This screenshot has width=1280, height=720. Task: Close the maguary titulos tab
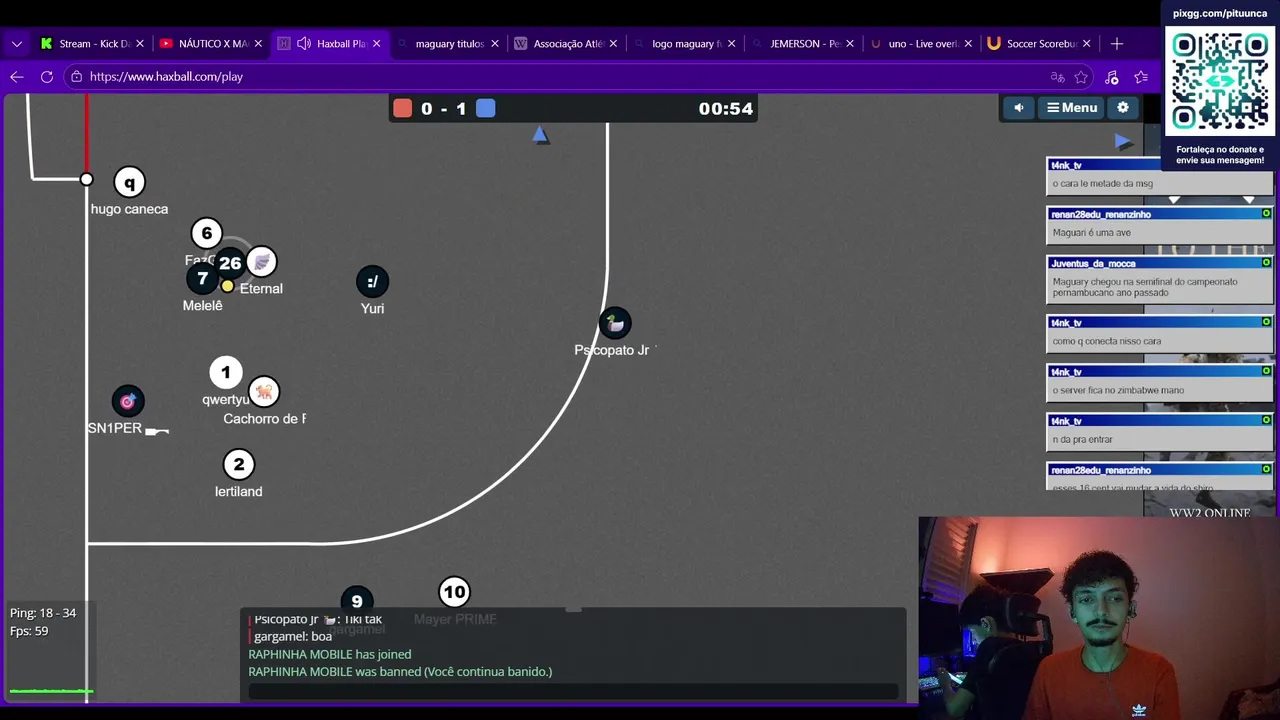click(x=495, y=44)
